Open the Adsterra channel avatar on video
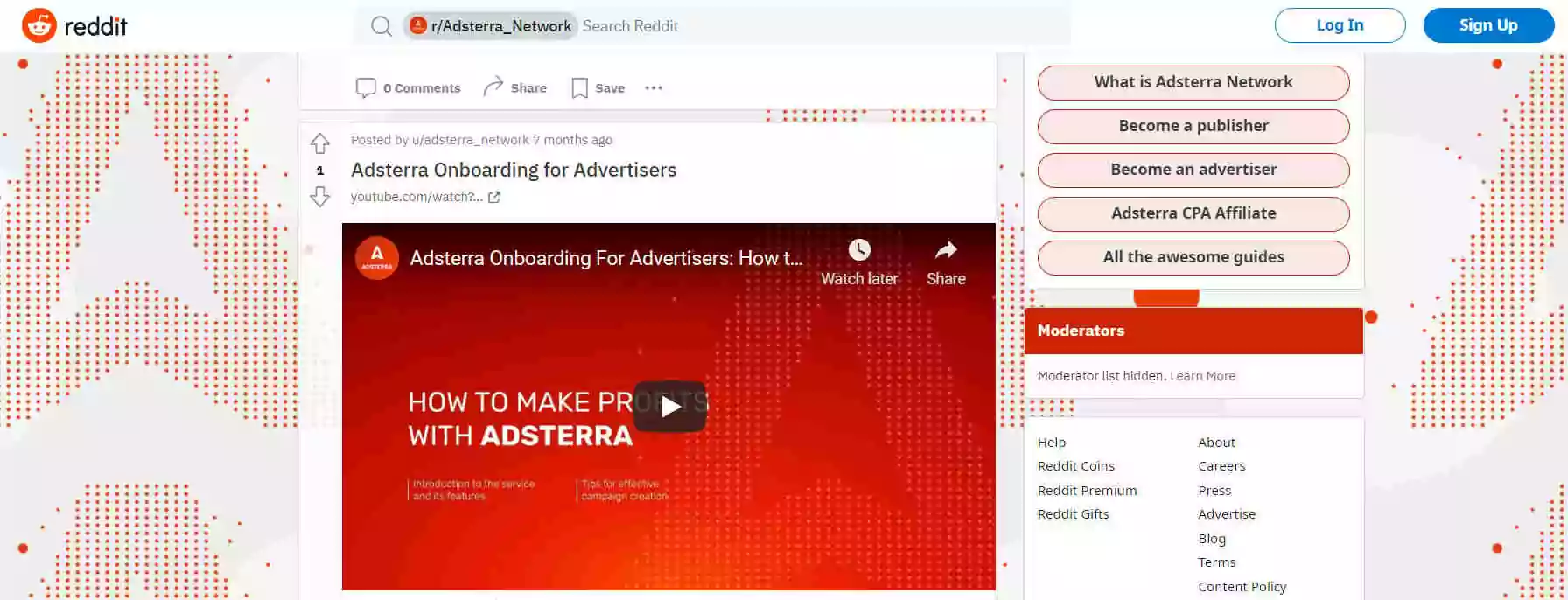The image size is (1568, 600). [x=377, y=258]
